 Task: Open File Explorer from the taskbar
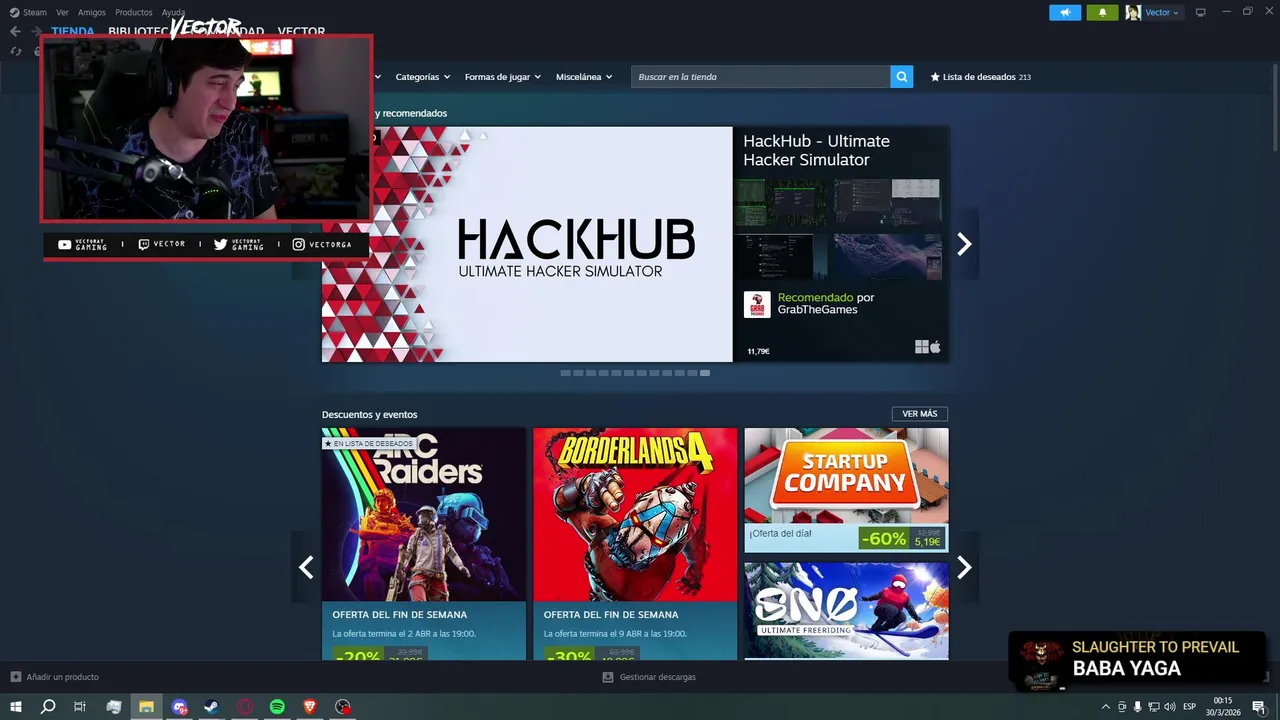point(146,707)
